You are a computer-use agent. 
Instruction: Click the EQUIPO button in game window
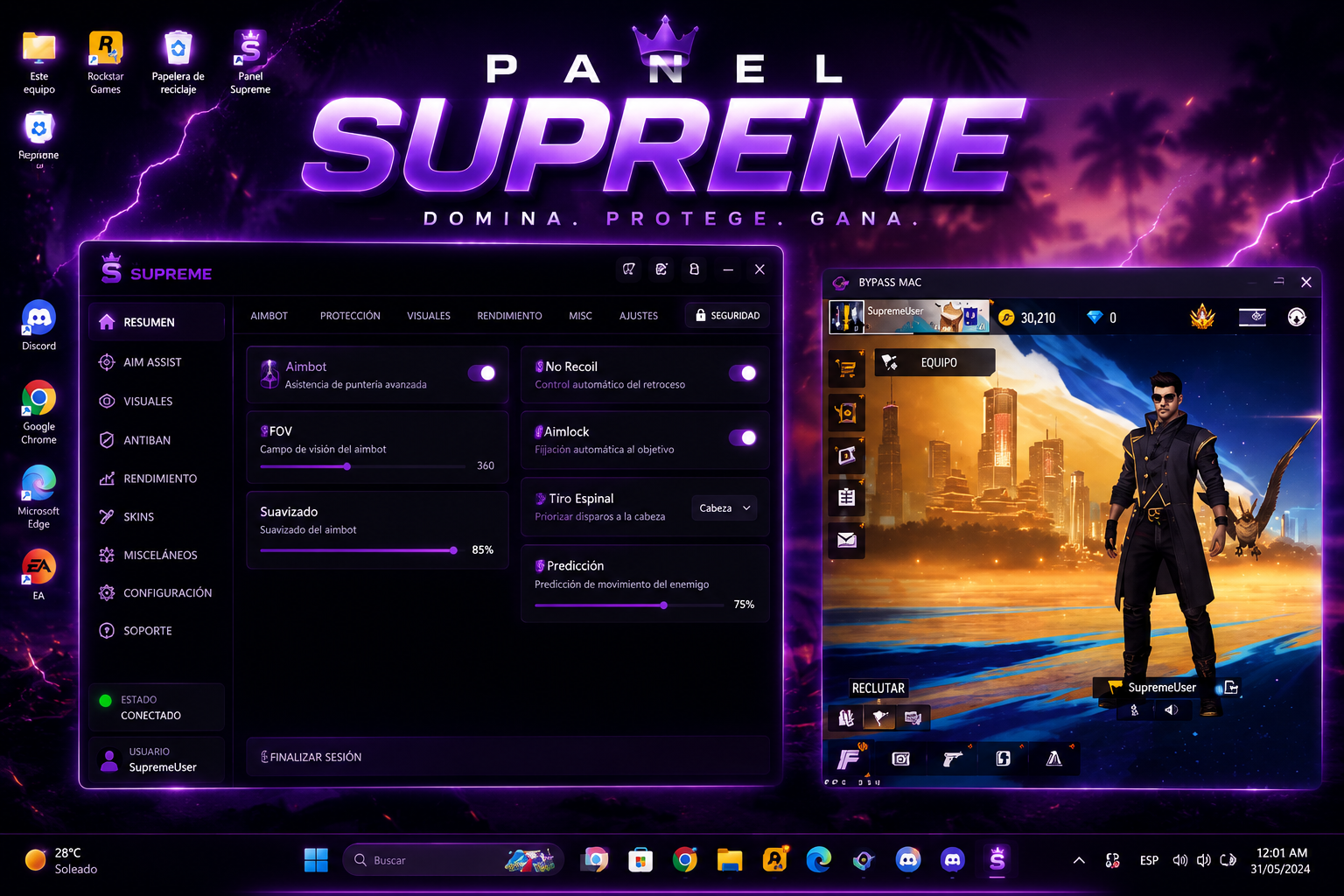coord(934,362)
